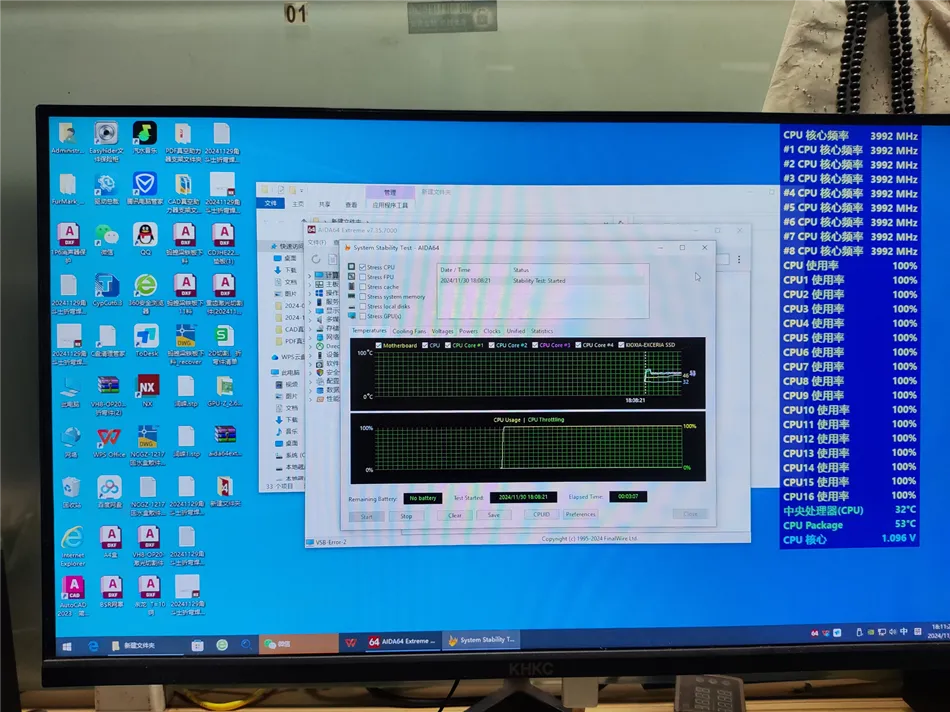950x712 pixels.
Task: Toggle the CPU Core #4 graph checkbox
Action: (x=578, y=345)
